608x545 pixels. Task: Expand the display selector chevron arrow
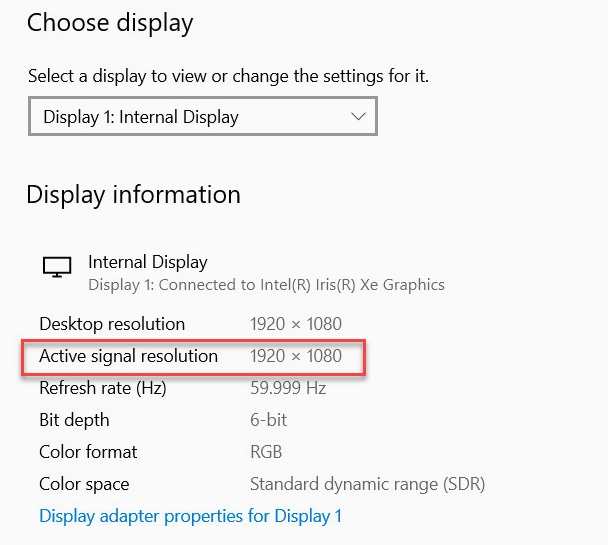[x=358, y=116]
